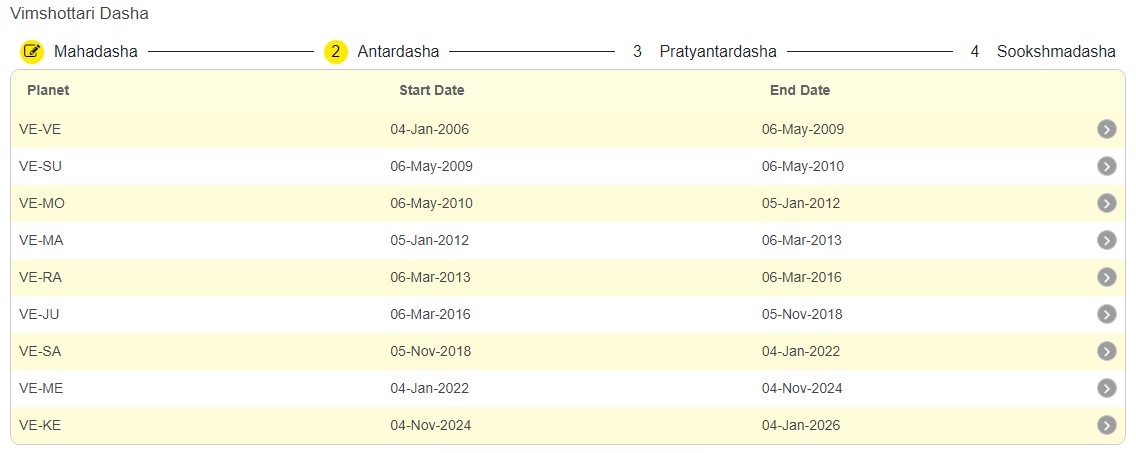Viewport: 1136px width, 453px height.
Task: Click the arrow icon on VE-MA row
Action: click(x=1106, y=240)
